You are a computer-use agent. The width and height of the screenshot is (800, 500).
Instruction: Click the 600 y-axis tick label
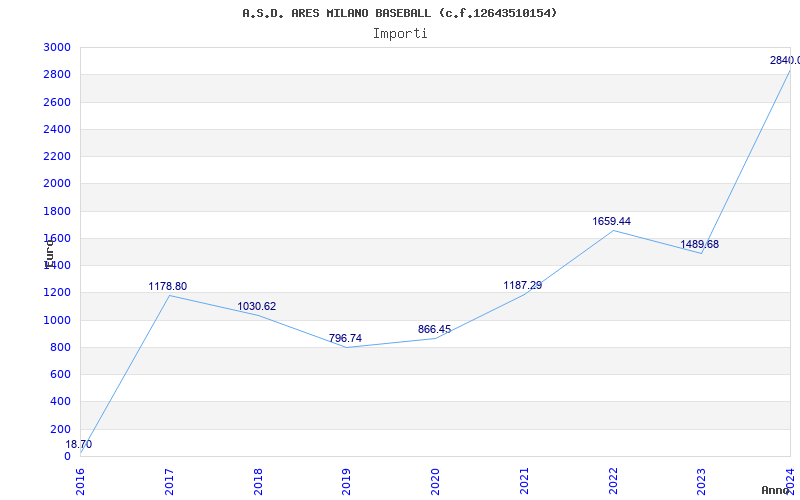(61, 374)
